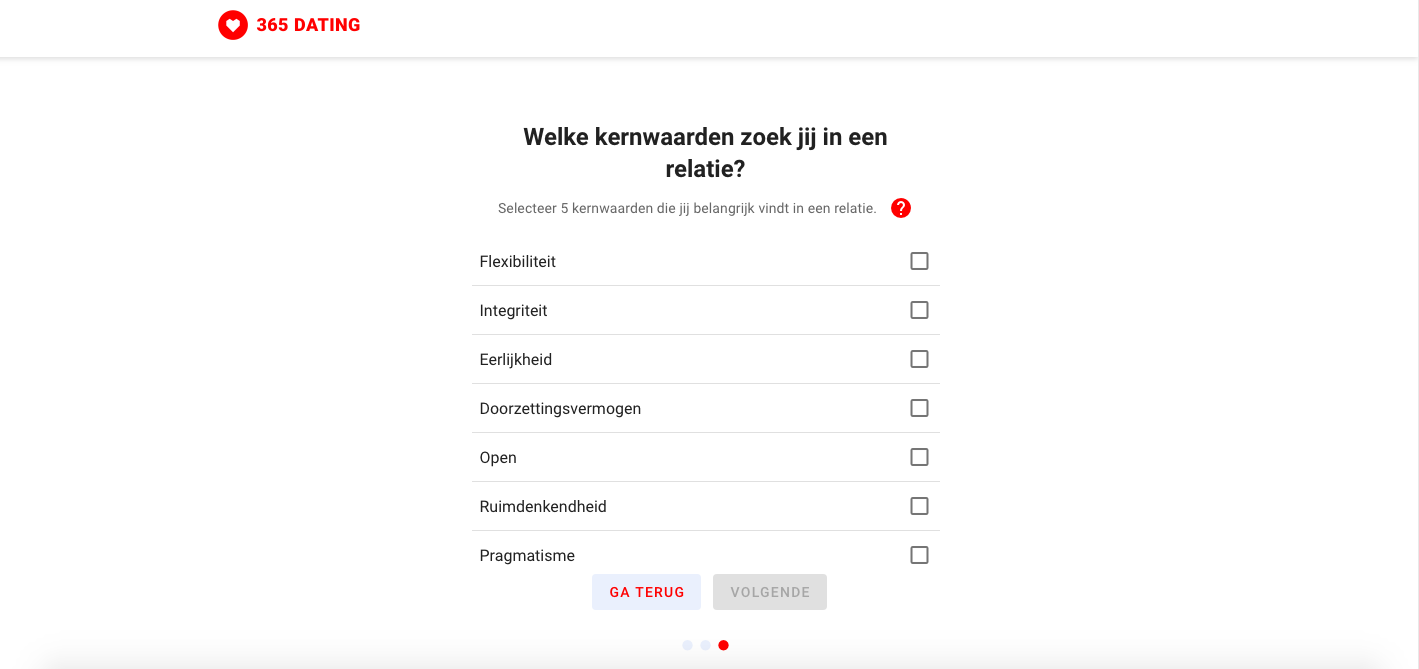Image resolution: width=1419 pixels, height=669 pixels.
Task: Click the Doorzettingsvermogen row label
Action: 560,409
